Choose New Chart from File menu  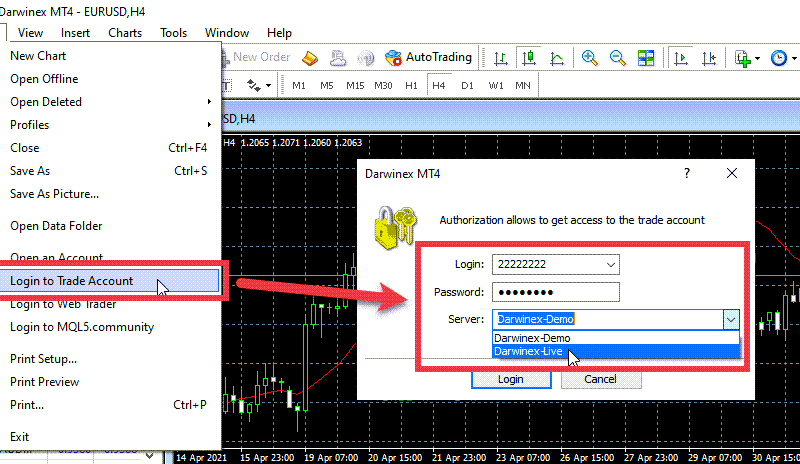coord(110,56)
